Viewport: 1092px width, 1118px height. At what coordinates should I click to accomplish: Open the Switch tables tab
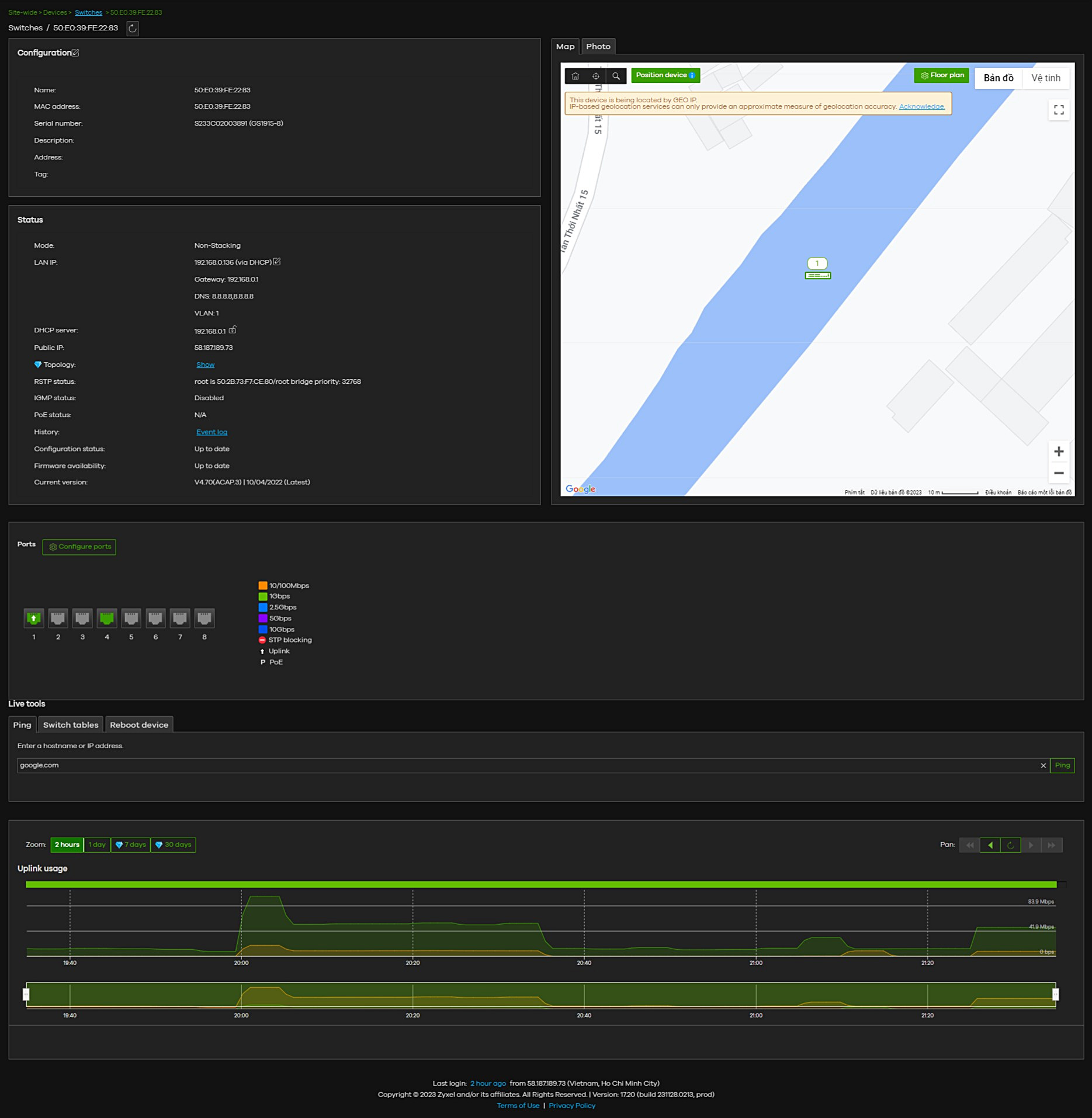71,725
